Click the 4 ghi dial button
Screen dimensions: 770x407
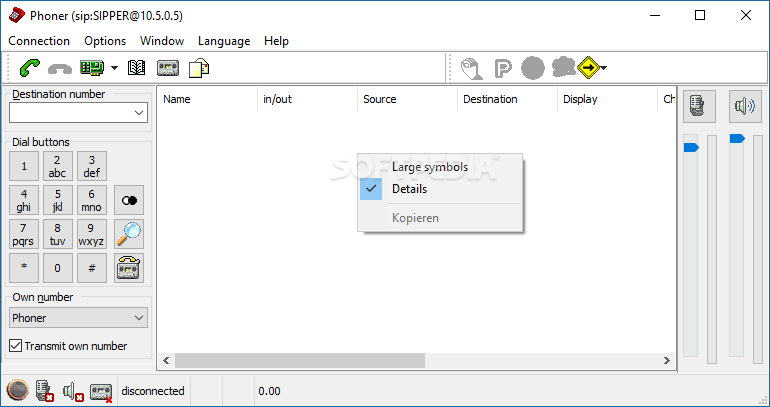tap(24, 200)
